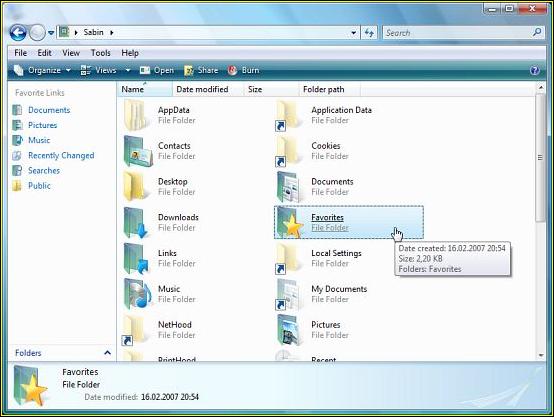Sort by the Size column header
The image size is (554, 417).
[x=271, y=89]
